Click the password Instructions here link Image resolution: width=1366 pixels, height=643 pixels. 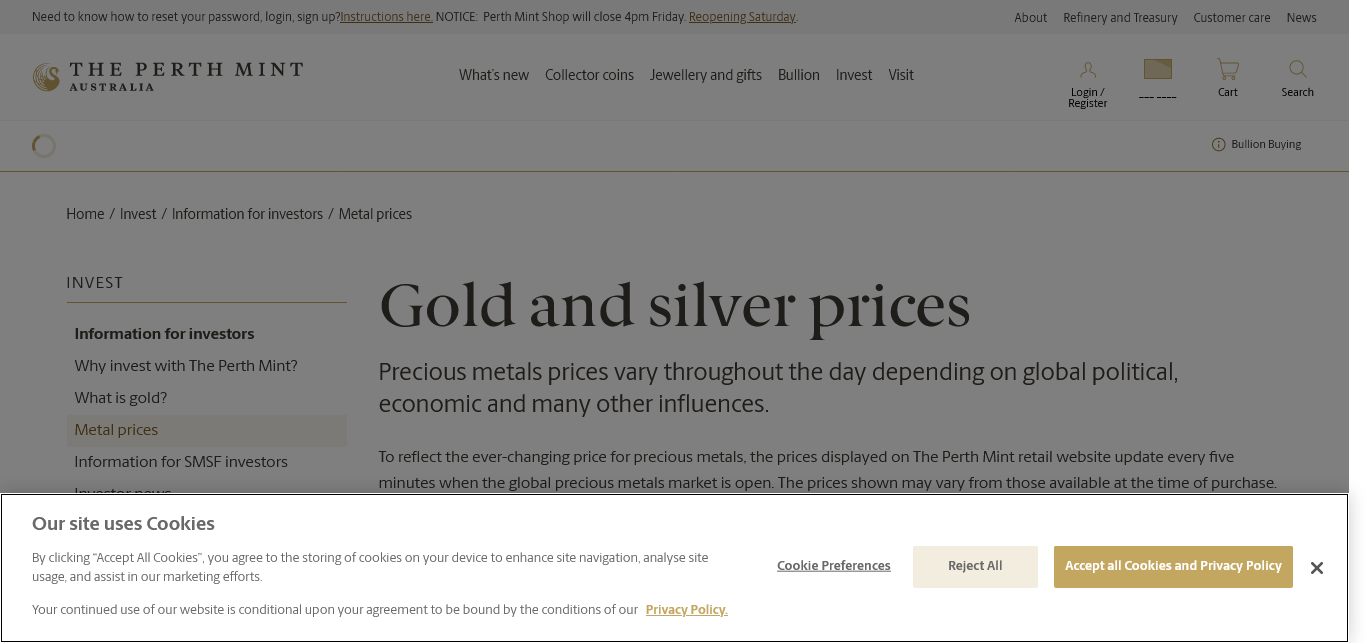pyautogui.click(x=386, y=17)
